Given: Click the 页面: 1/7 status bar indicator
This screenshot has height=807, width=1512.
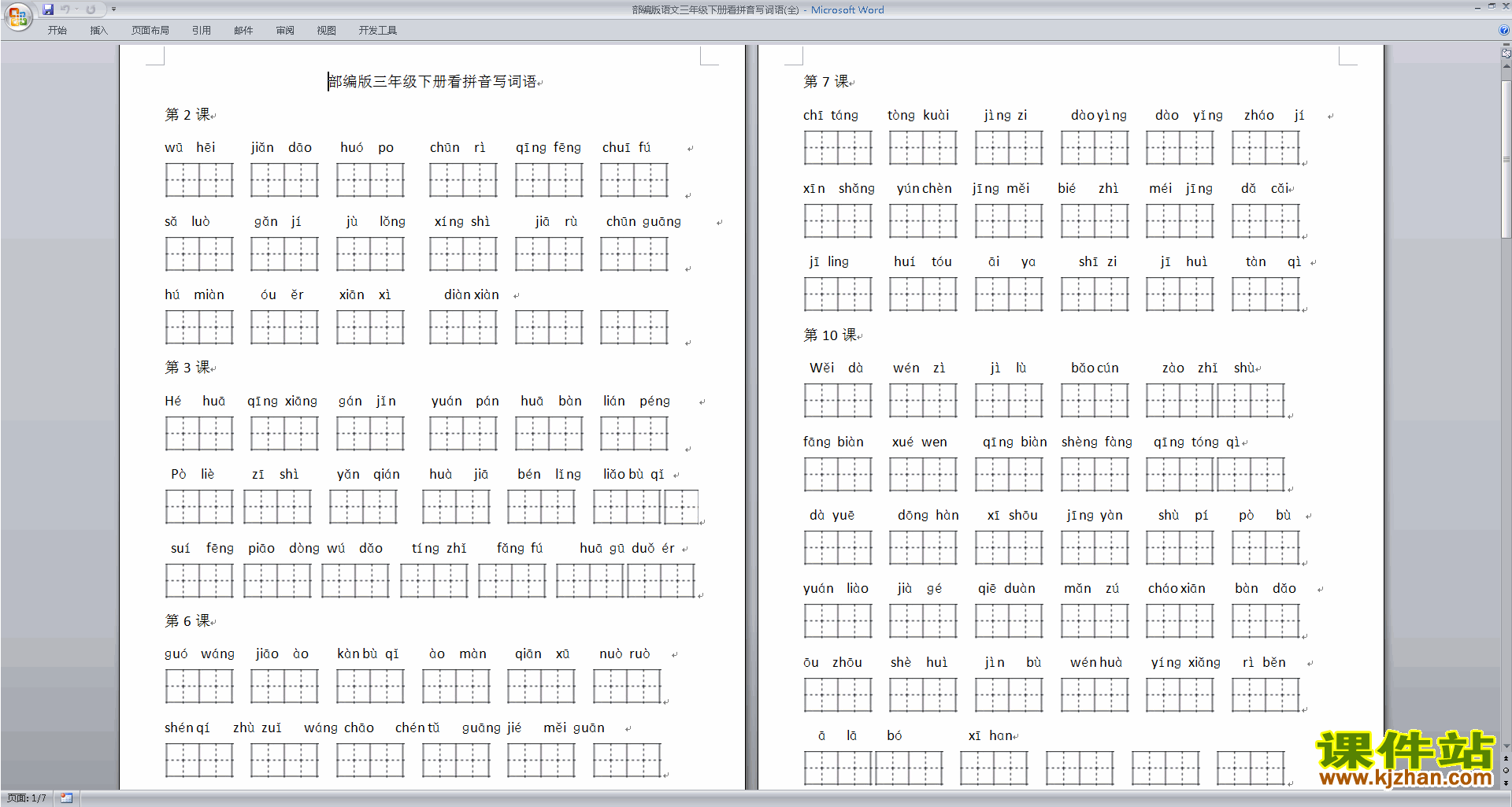Looking at the screenshot, I should point(27,798).
